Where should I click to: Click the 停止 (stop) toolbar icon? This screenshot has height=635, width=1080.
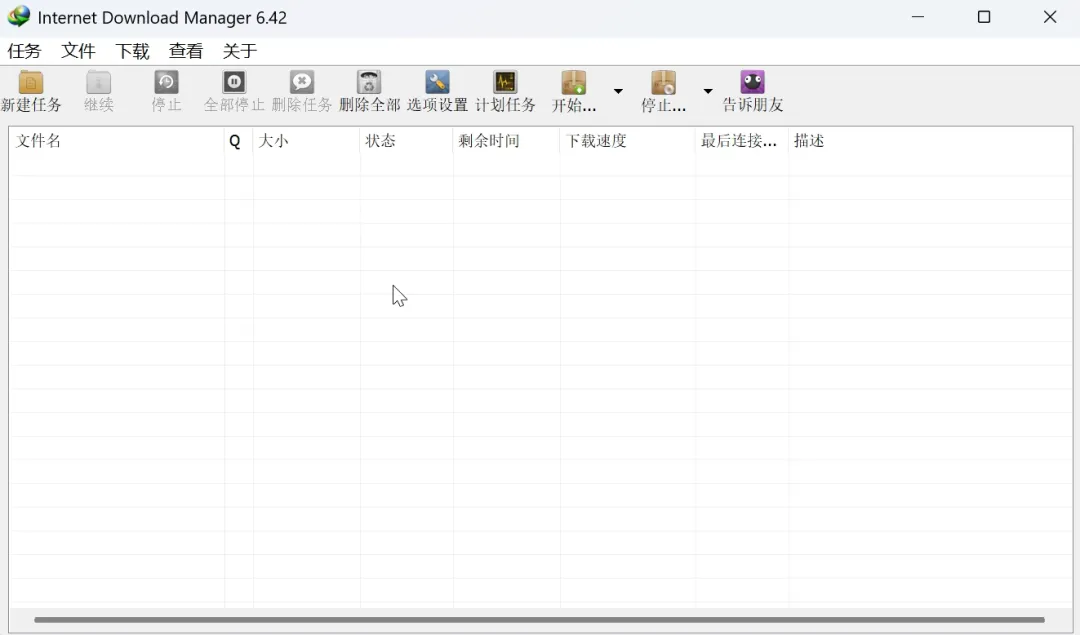tap(166, 83)
